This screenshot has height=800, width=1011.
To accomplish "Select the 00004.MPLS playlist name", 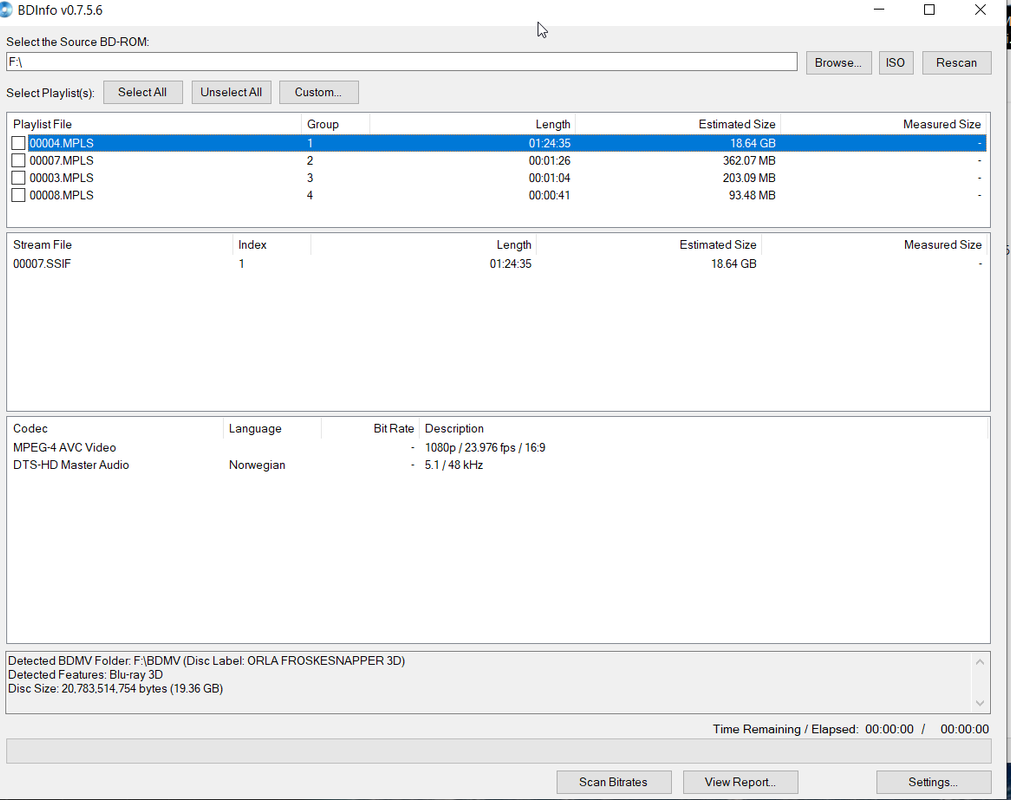I will (61, 143).
